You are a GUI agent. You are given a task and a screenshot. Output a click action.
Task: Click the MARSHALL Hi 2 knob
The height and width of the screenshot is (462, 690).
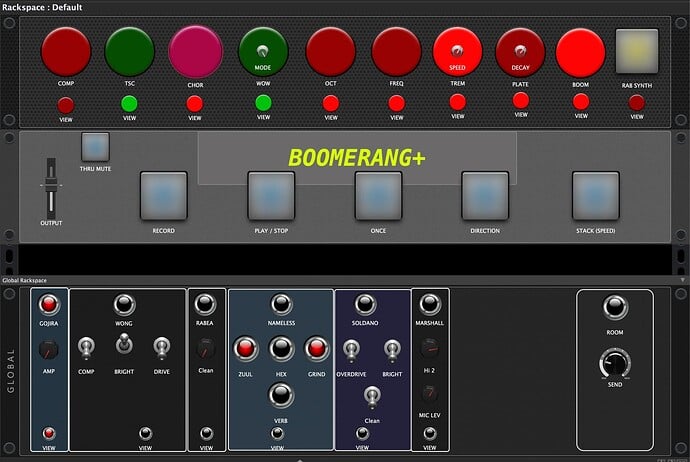pos(429,348)
